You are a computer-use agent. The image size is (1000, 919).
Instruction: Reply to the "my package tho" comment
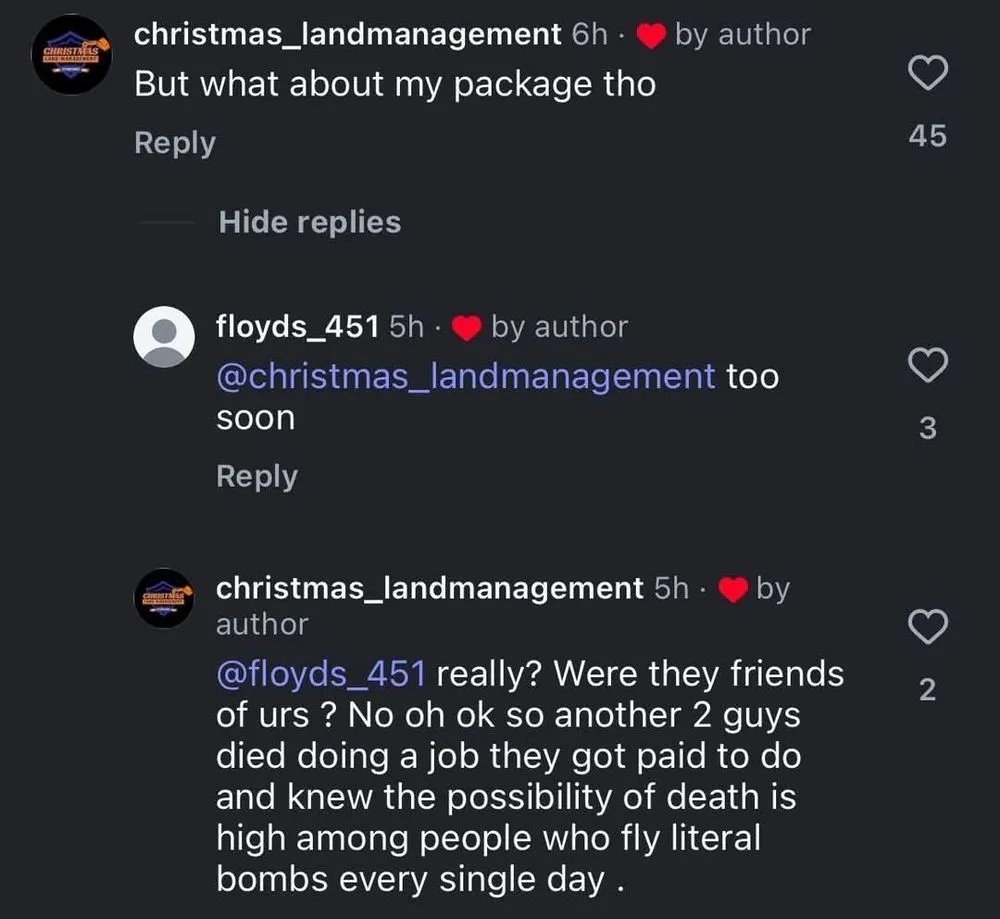click(x=175, y=143)
